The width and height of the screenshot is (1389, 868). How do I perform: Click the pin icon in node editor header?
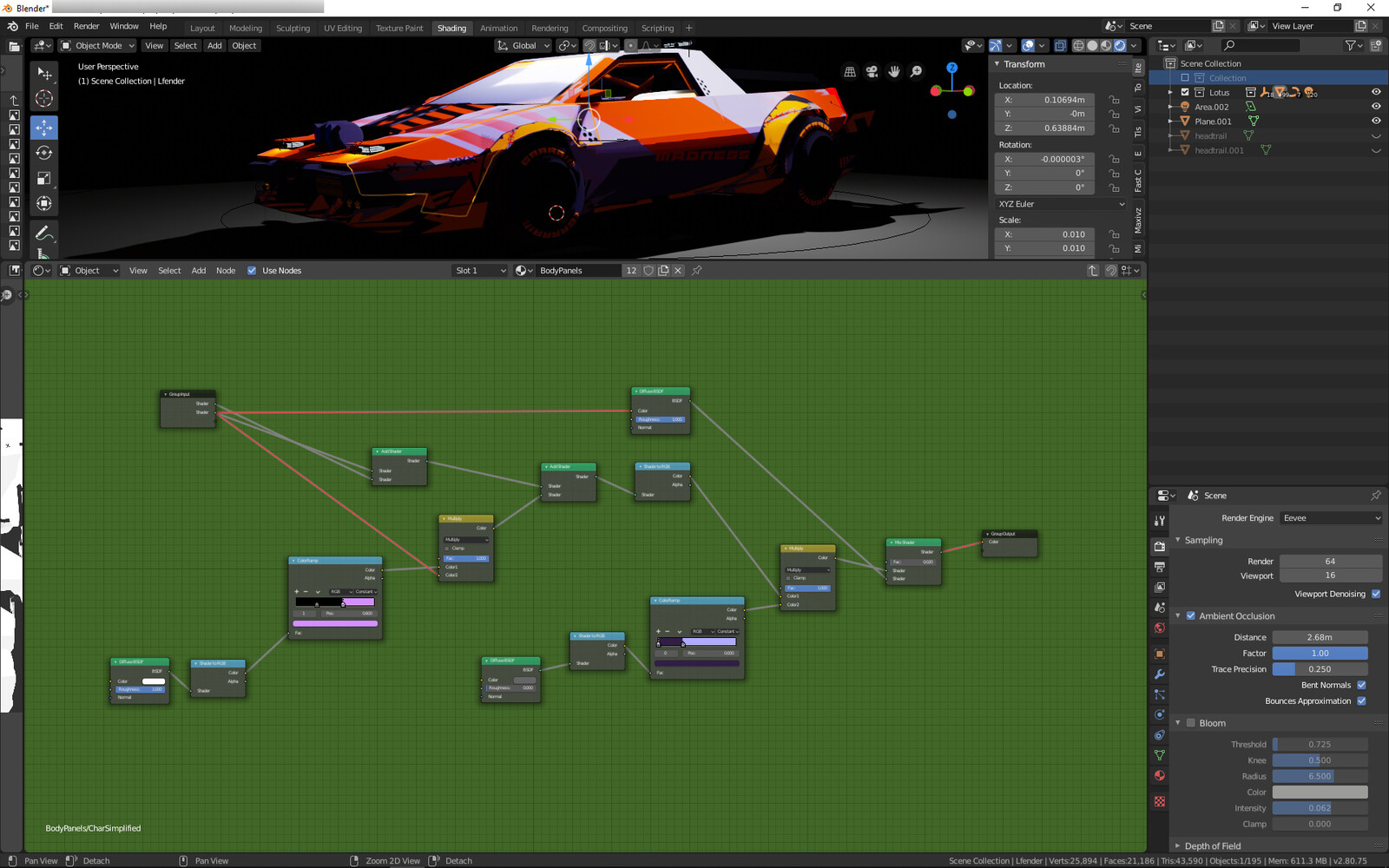[x=696, y=271]
